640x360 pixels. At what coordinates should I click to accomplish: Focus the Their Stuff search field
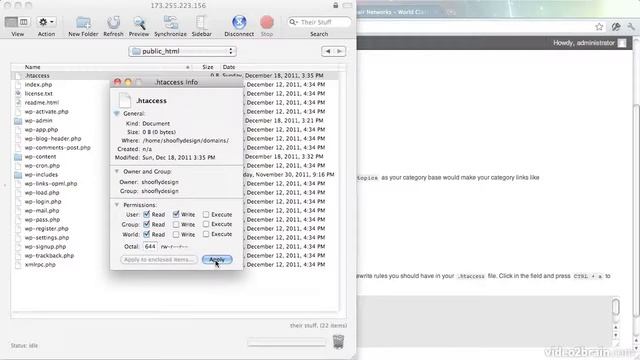point(319,22)
